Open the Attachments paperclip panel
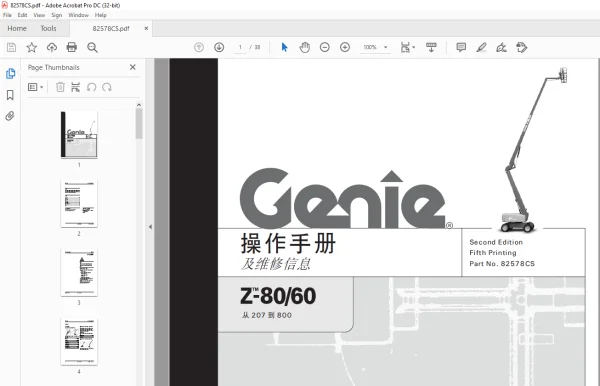 click(x=10, y=116)
